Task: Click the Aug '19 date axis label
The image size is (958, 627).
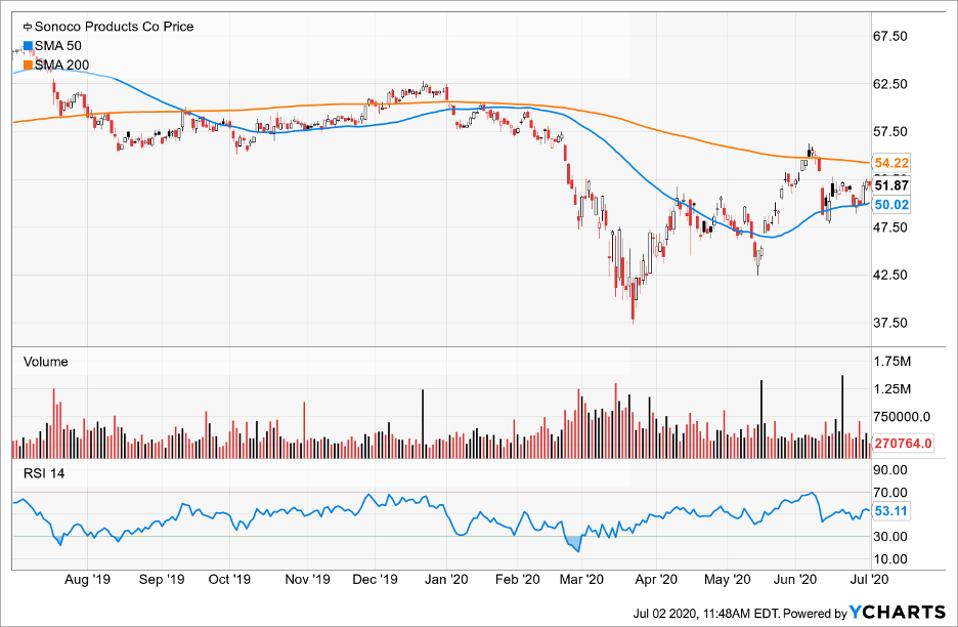Action: [87, 579]
